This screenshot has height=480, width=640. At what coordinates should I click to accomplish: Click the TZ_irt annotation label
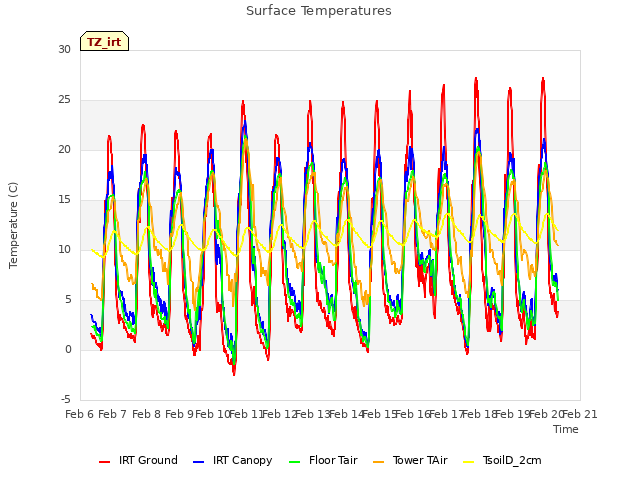(x=104, y=42)
